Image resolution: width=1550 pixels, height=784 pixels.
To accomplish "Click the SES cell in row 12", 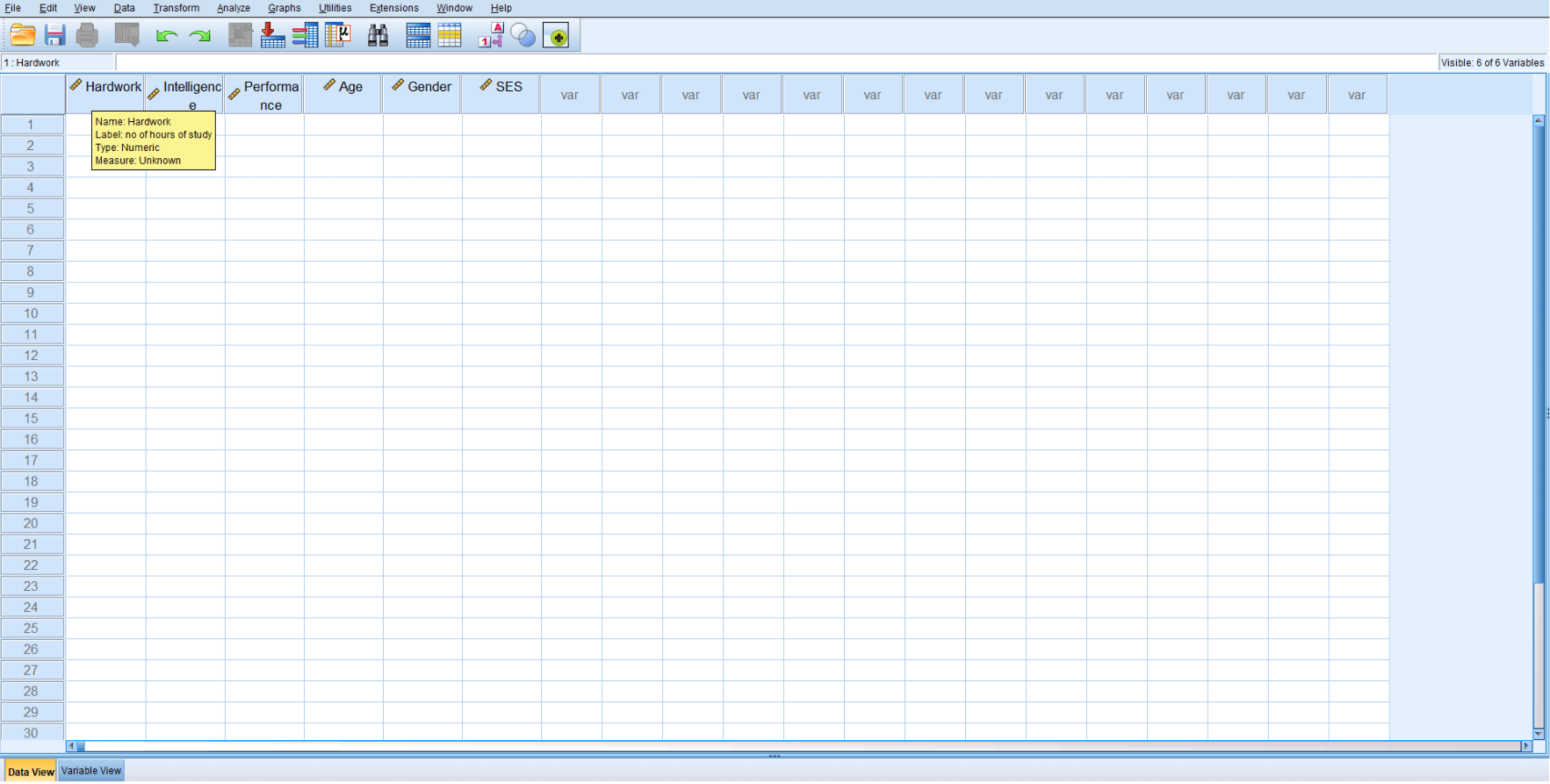I will 501,356.
